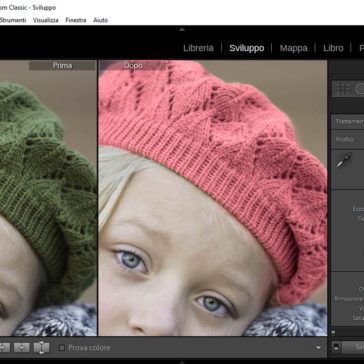364x364 pixels.
Task: Open the toolbar options dropdown arrow
Action: click(319, 348)
